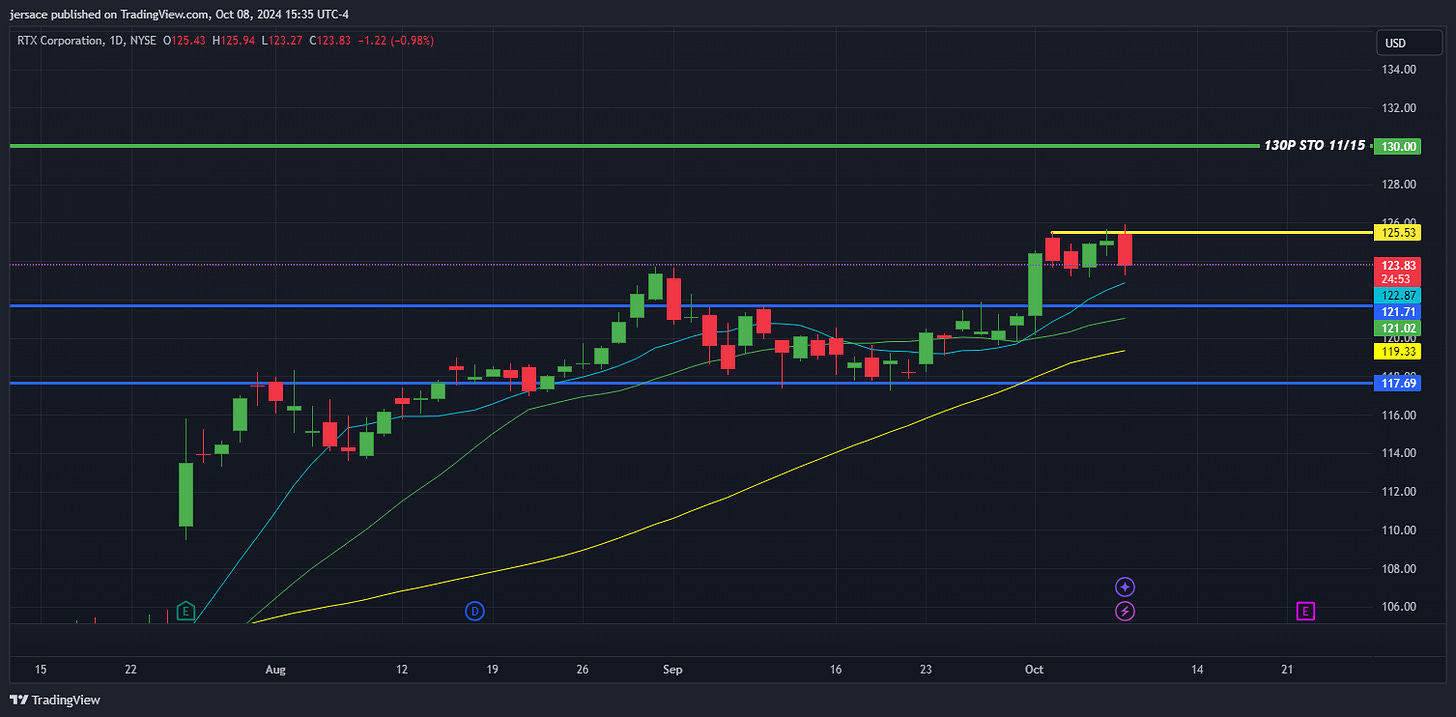Click the NYSE exchange label
Image resolution: width=1456 pixels, height=717 pixels.
pos(144,40)
